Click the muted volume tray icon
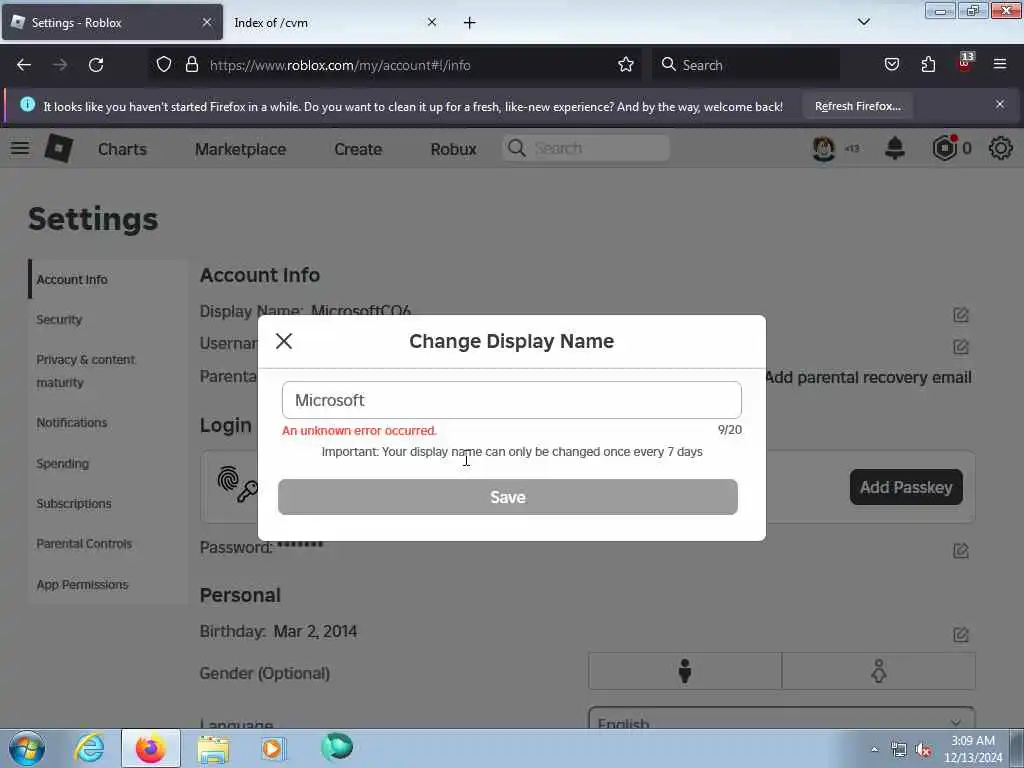This screenshot has height=768, width=1024. coord(923,750)
